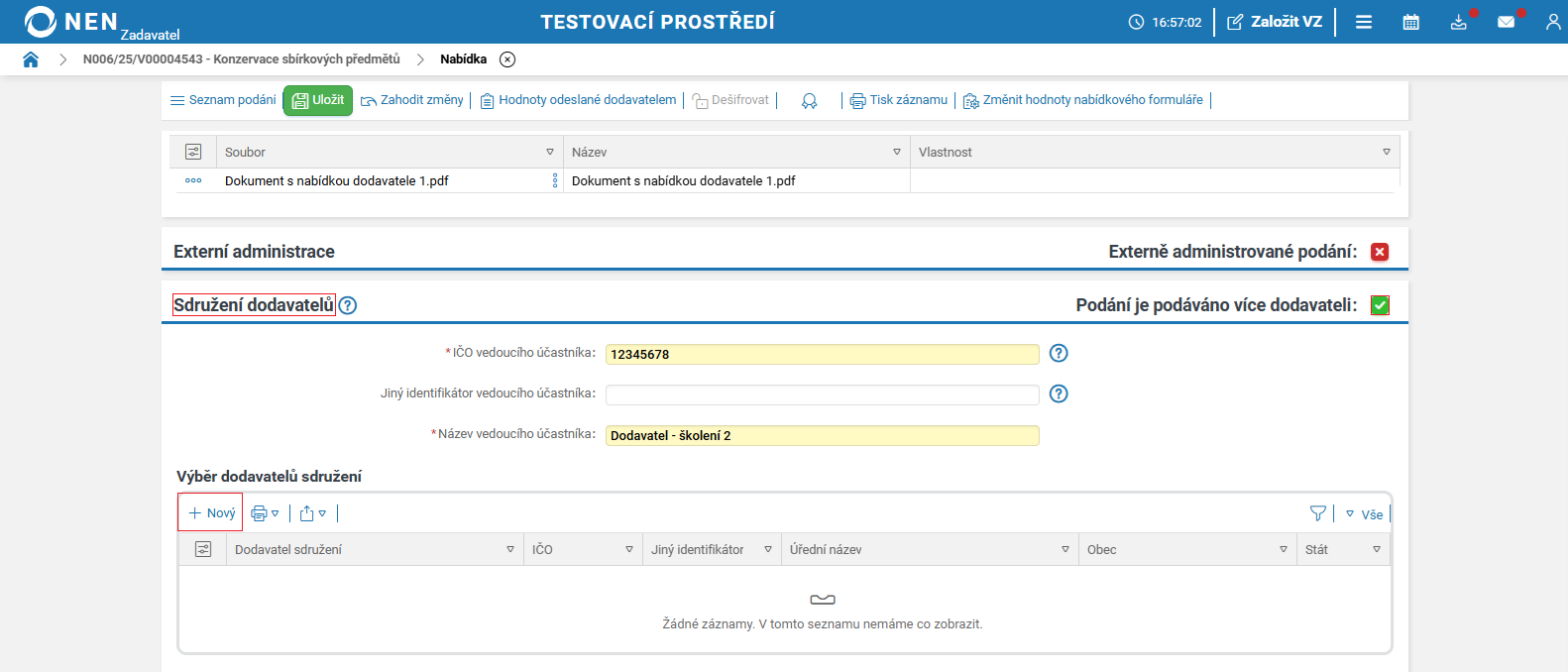Click the Založit VZ button
The height and width of the screenshot is (672, 1568).
[x=1275, y=22]
